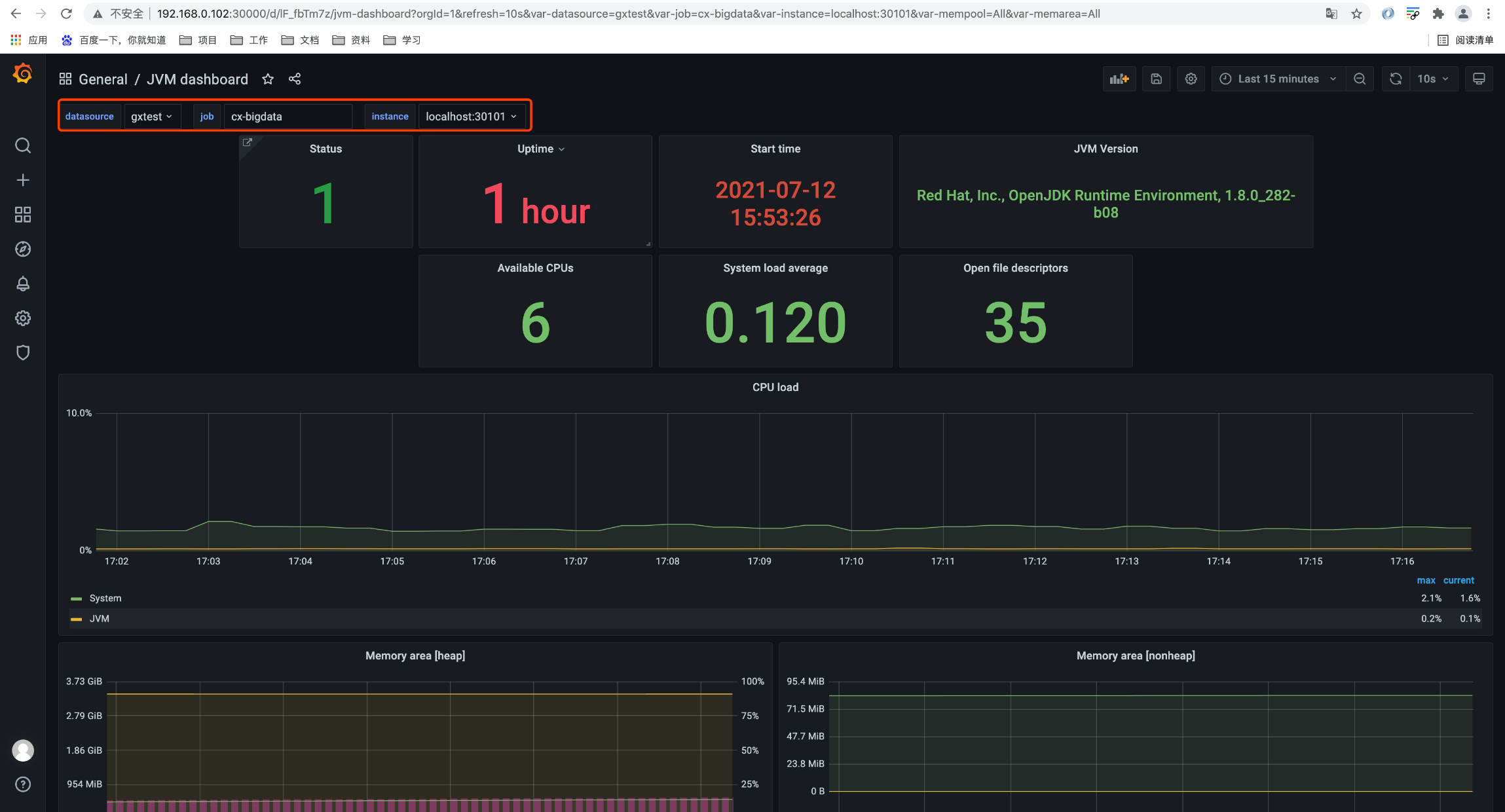Screen dimensions: 1505x812
Task: Go back in browser history
Action: [x=16, y=14]
